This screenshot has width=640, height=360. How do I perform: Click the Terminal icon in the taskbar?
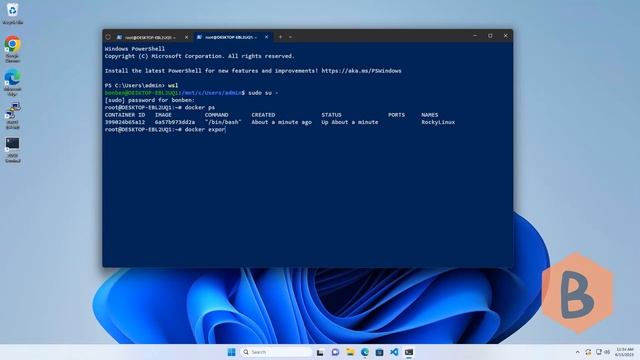(x=409, y=352)
